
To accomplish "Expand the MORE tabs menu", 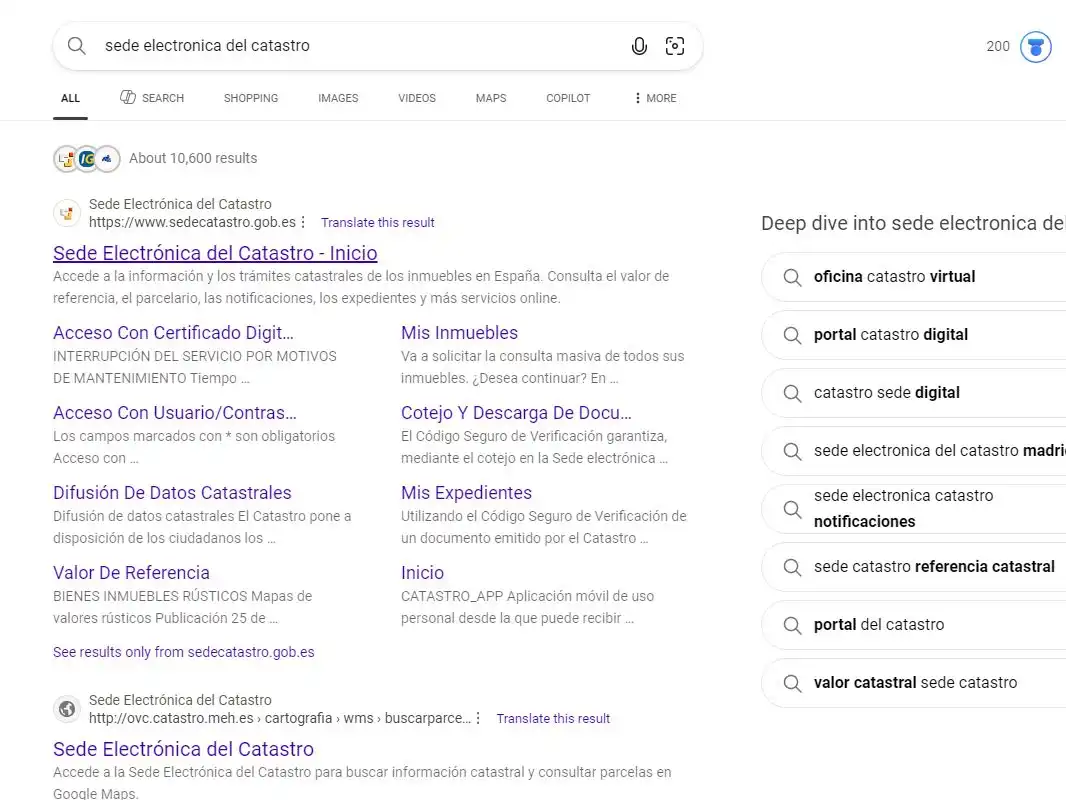I will point(655,98).
